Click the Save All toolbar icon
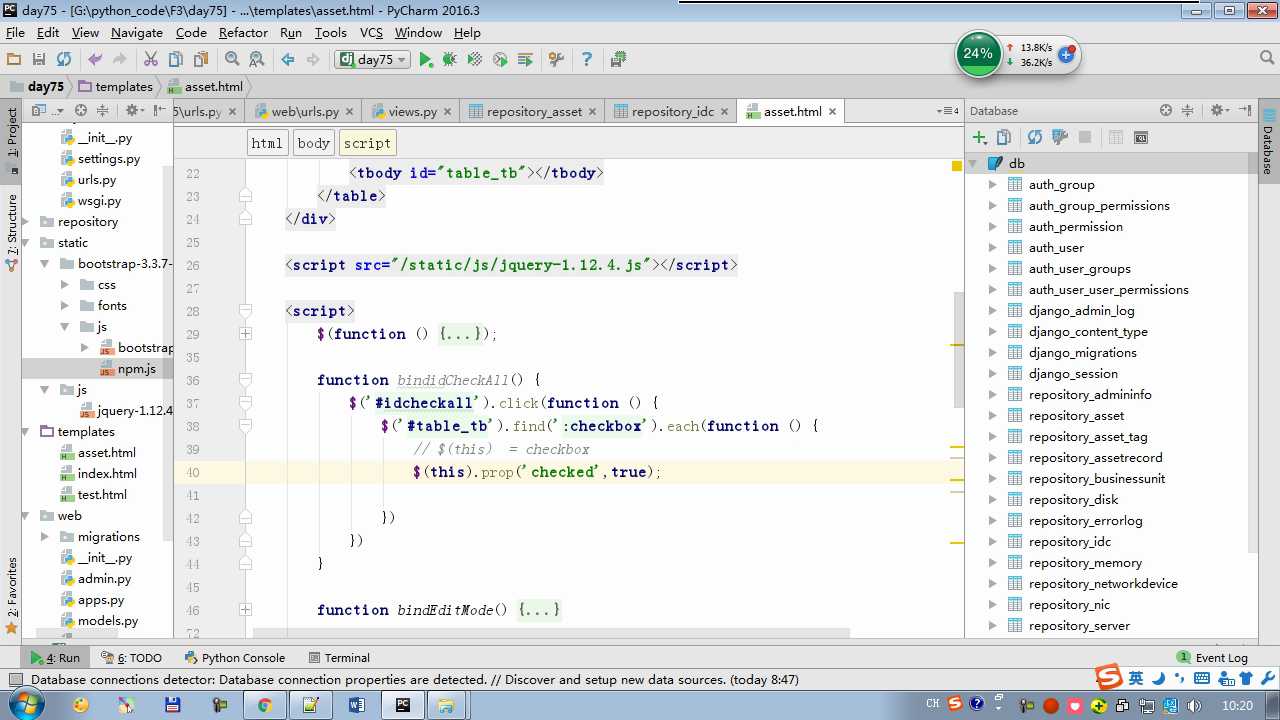1280x720 pixels. pyautogui.click(x=39, y=60)
